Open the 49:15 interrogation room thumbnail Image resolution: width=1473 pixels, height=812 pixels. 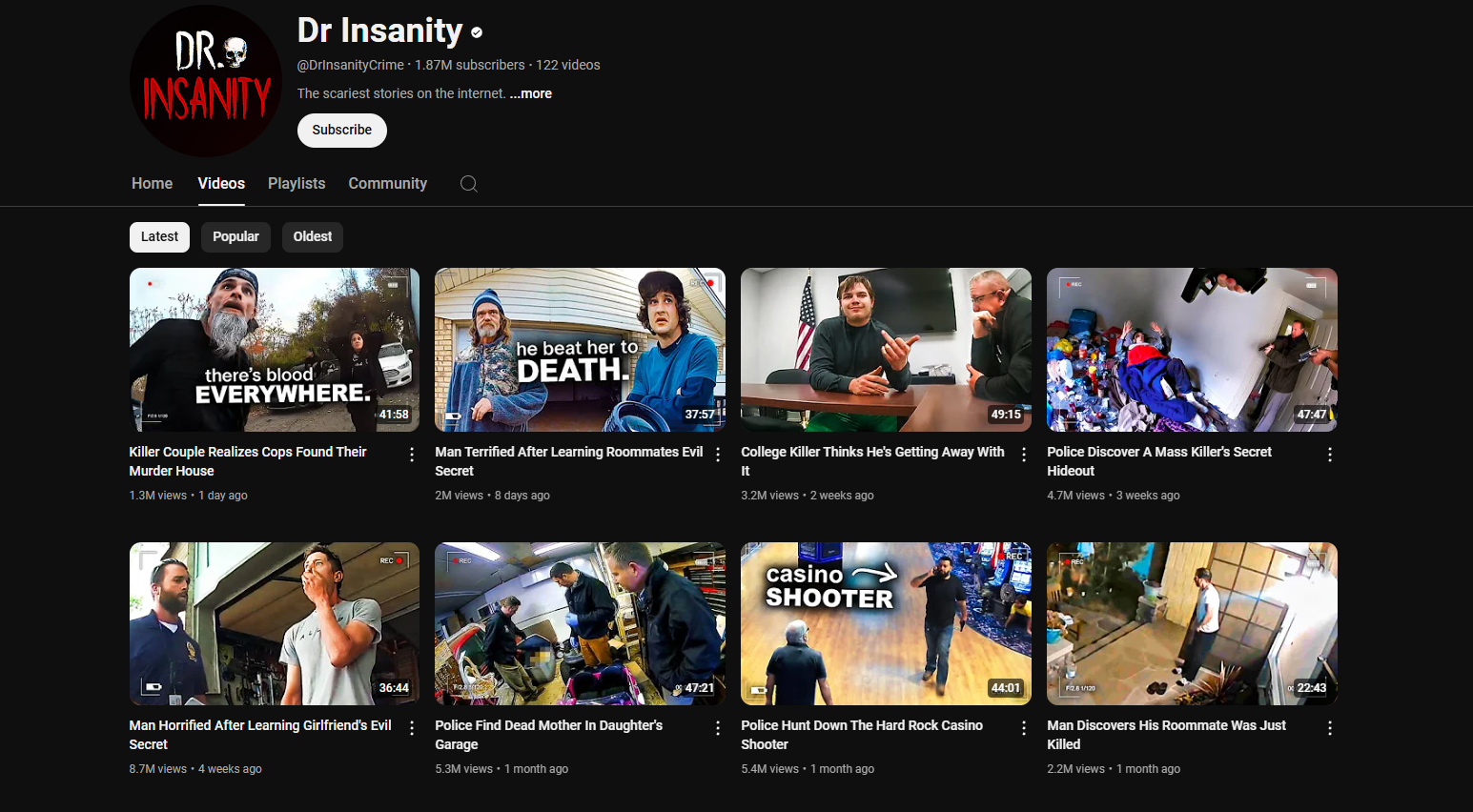coord(886,350)
